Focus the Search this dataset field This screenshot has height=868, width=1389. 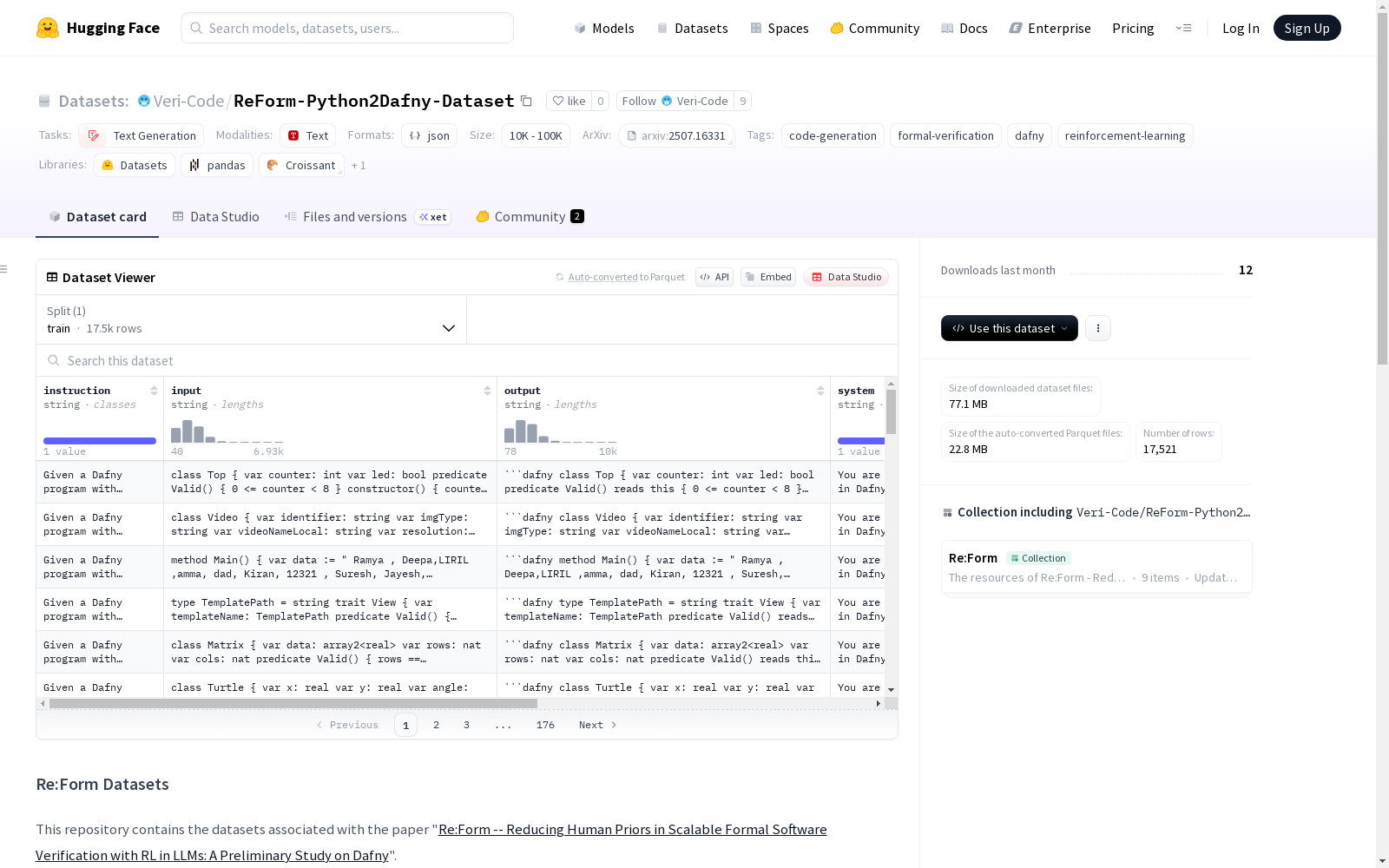coord(467,360)
